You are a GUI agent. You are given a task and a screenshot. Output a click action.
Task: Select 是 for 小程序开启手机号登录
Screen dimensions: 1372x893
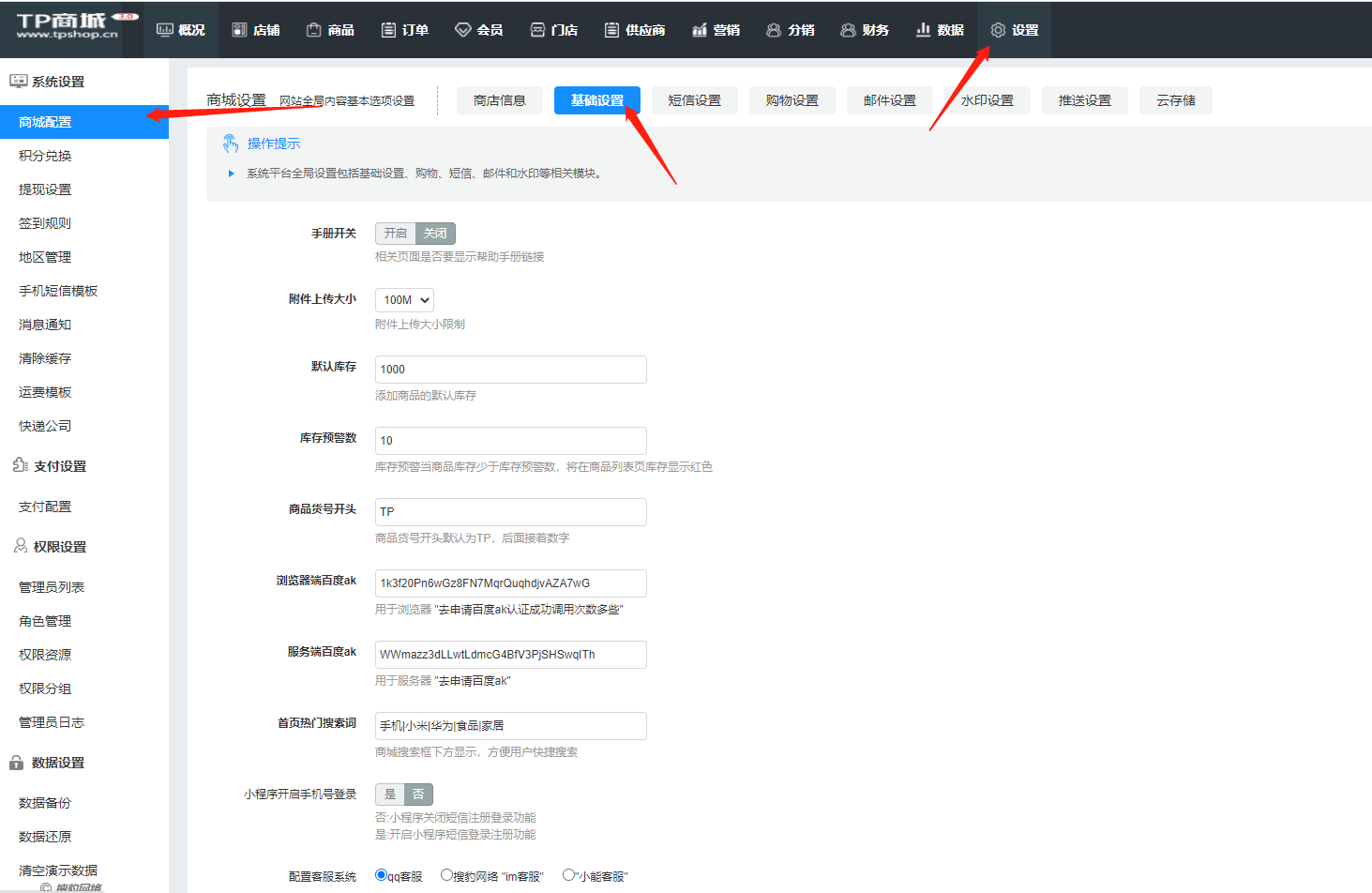pos(390,795)
